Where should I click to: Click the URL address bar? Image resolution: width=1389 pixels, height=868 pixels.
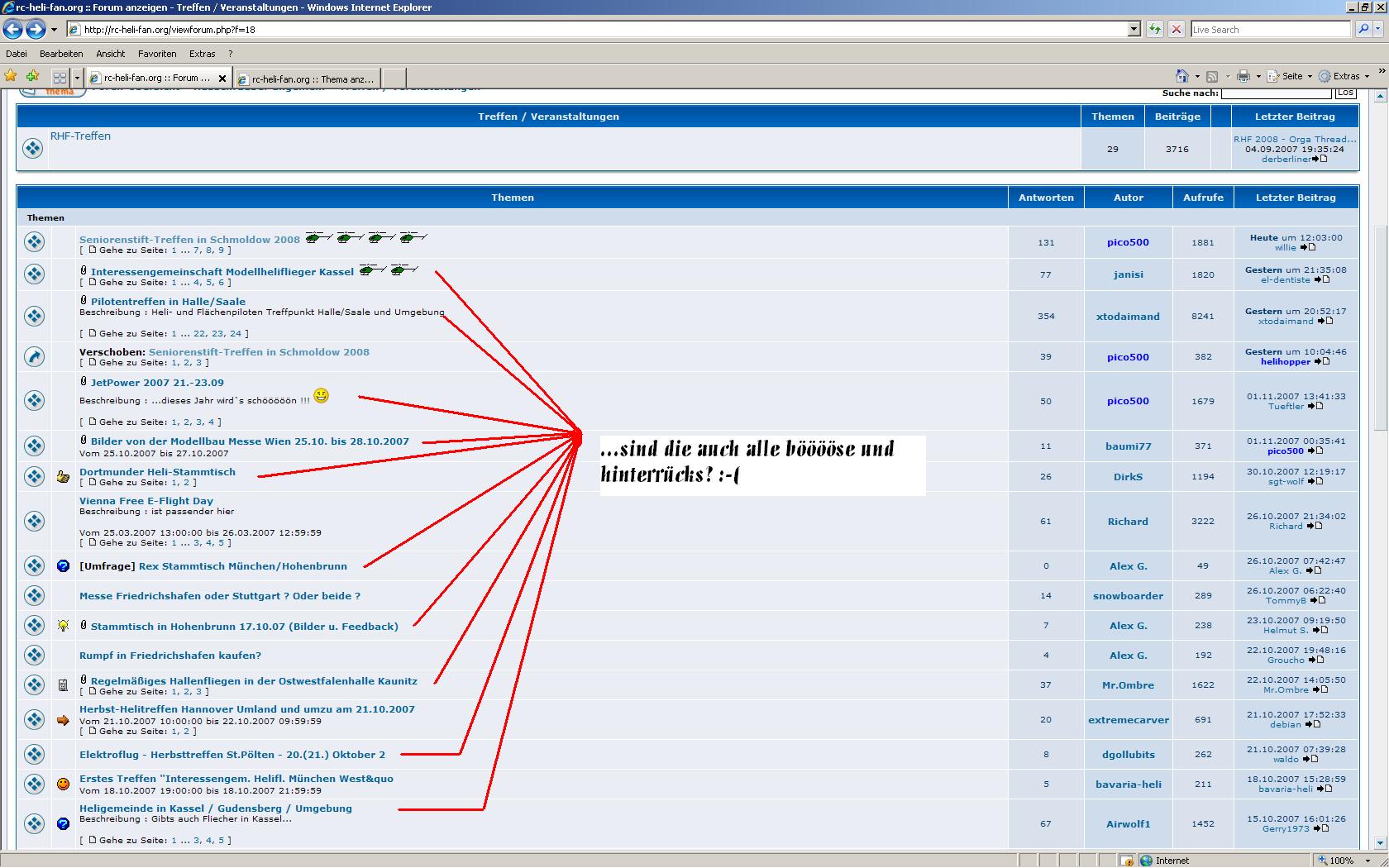[x=604, y=29]
